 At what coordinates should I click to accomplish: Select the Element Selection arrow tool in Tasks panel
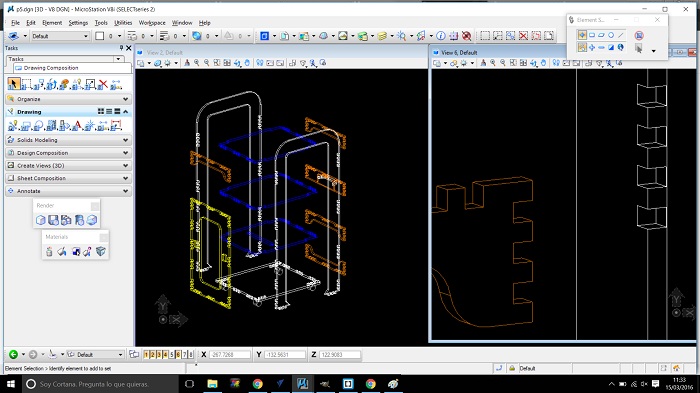click(13, 84)
